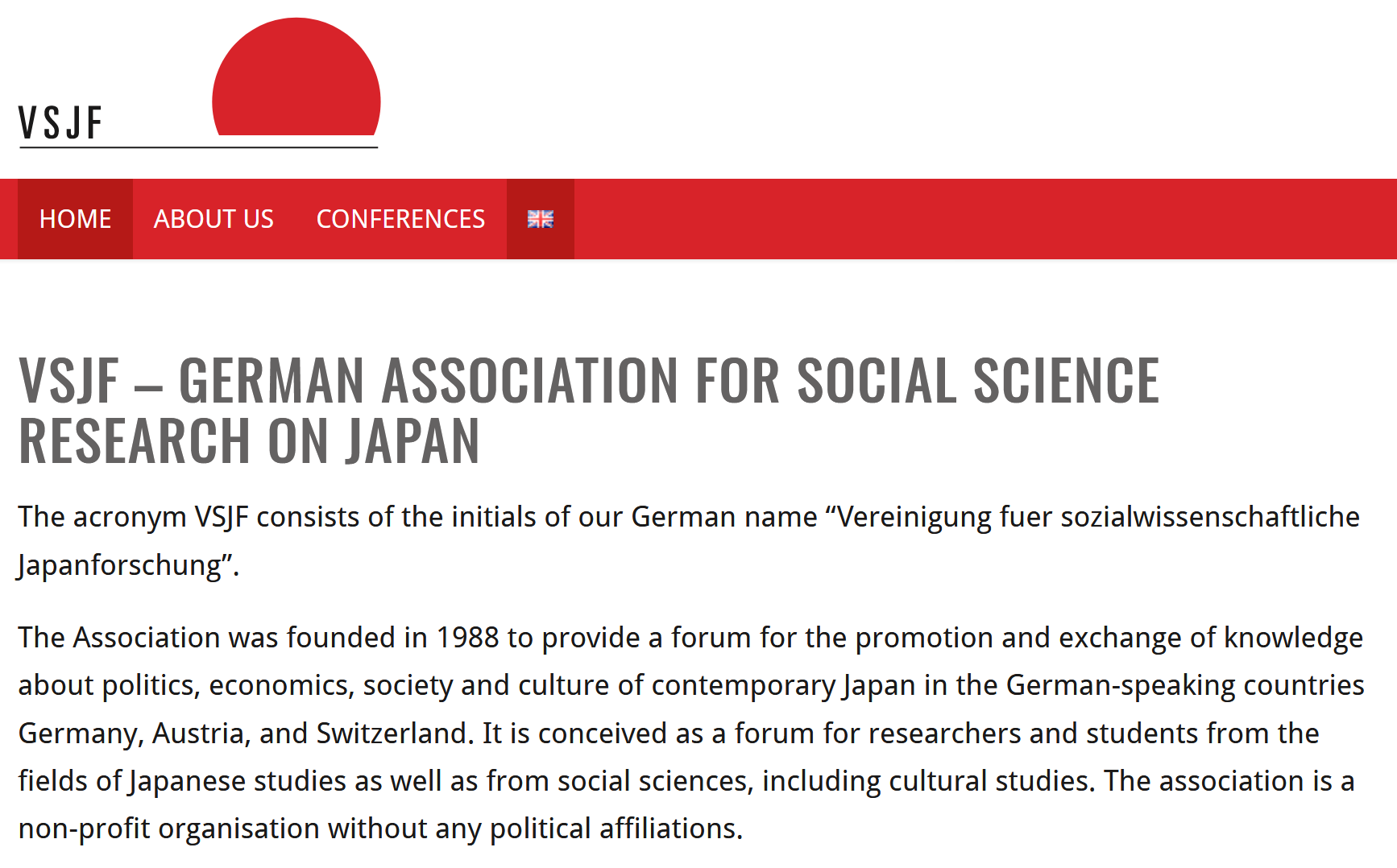This screenshot has width=1397, height=868.
Task: Open the HOME menu item
Action: tap(75, 219)
